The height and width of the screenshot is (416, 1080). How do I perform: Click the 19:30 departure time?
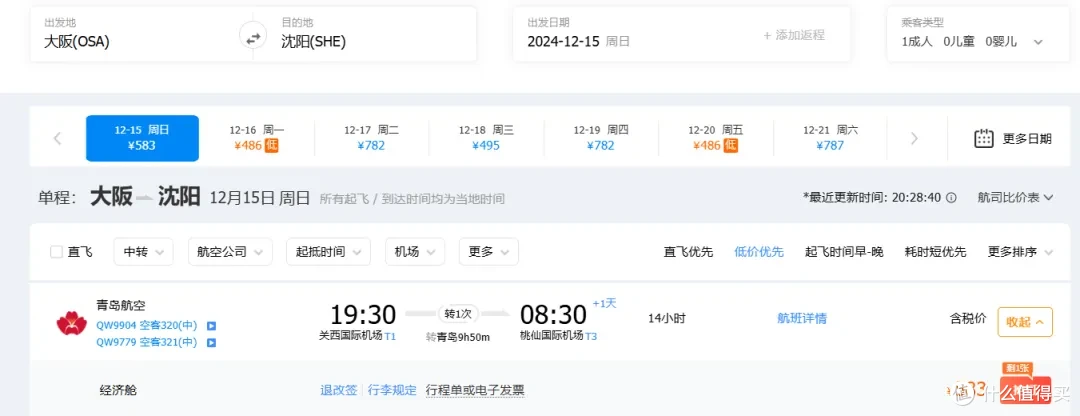point(363,315)
